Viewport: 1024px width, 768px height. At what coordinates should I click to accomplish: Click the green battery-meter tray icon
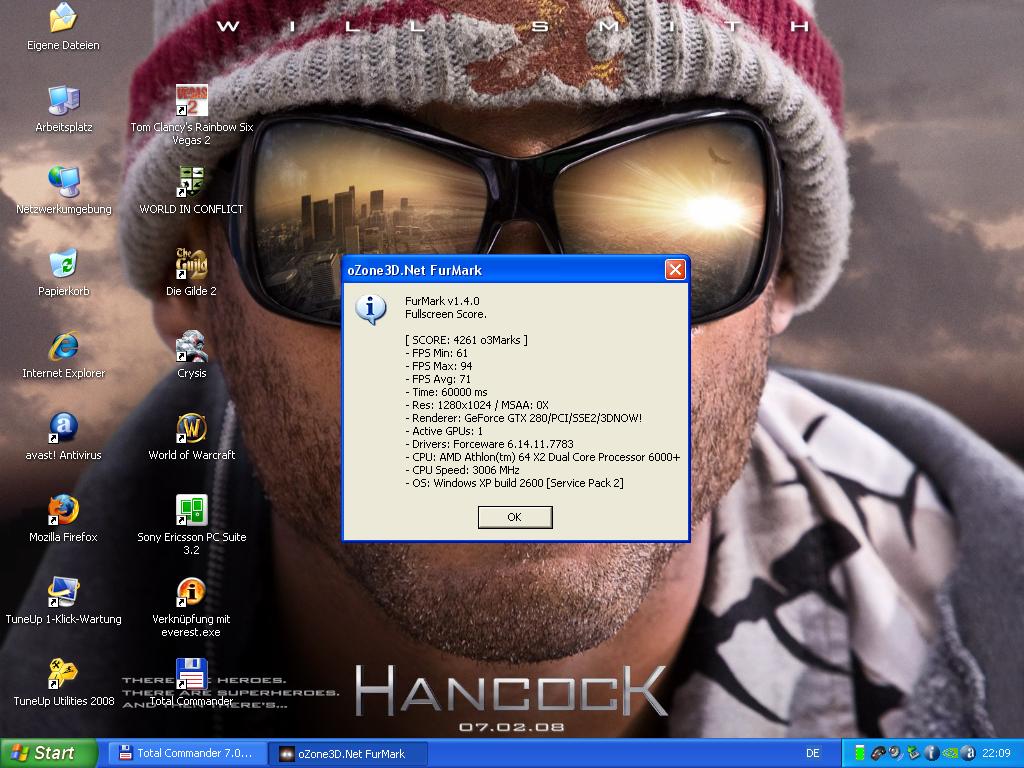pos(860,753)
